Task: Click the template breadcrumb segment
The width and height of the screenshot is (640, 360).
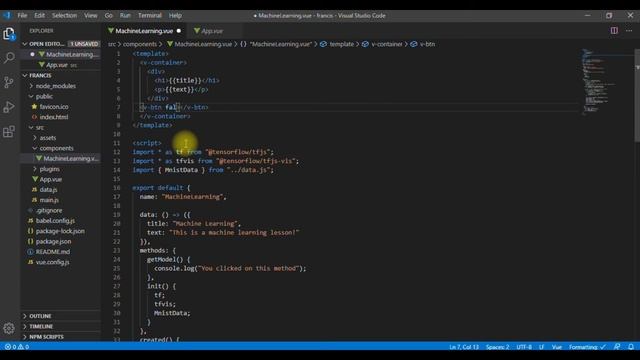Action: 337,44
